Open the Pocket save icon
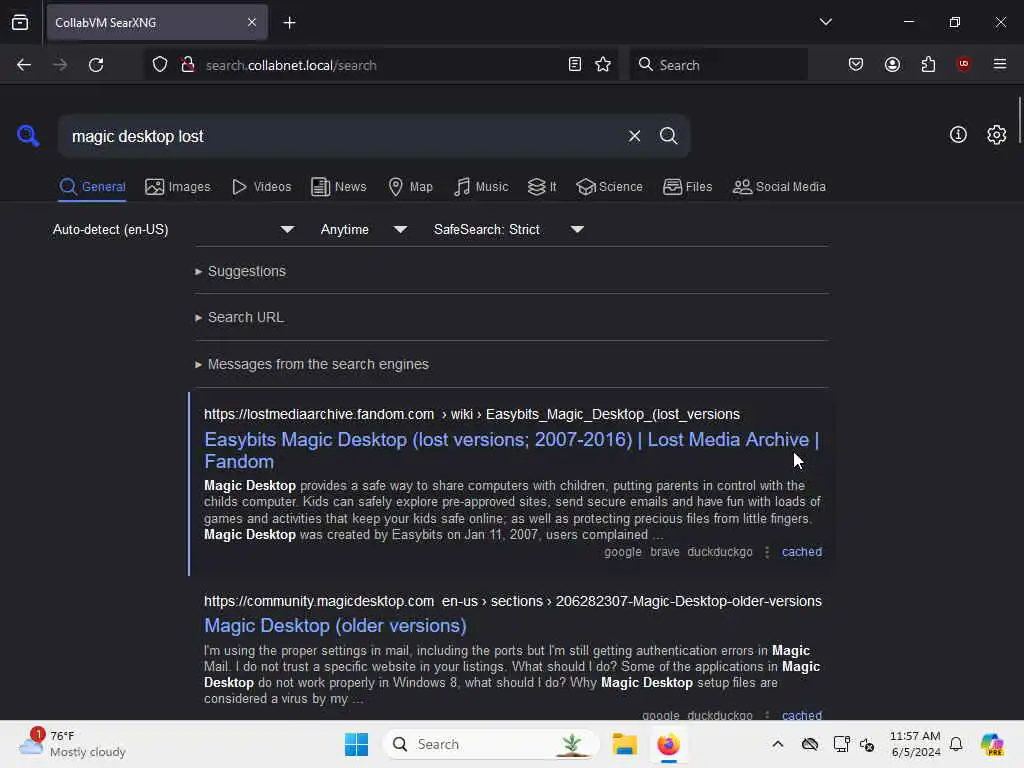 [x=856, y=65]
